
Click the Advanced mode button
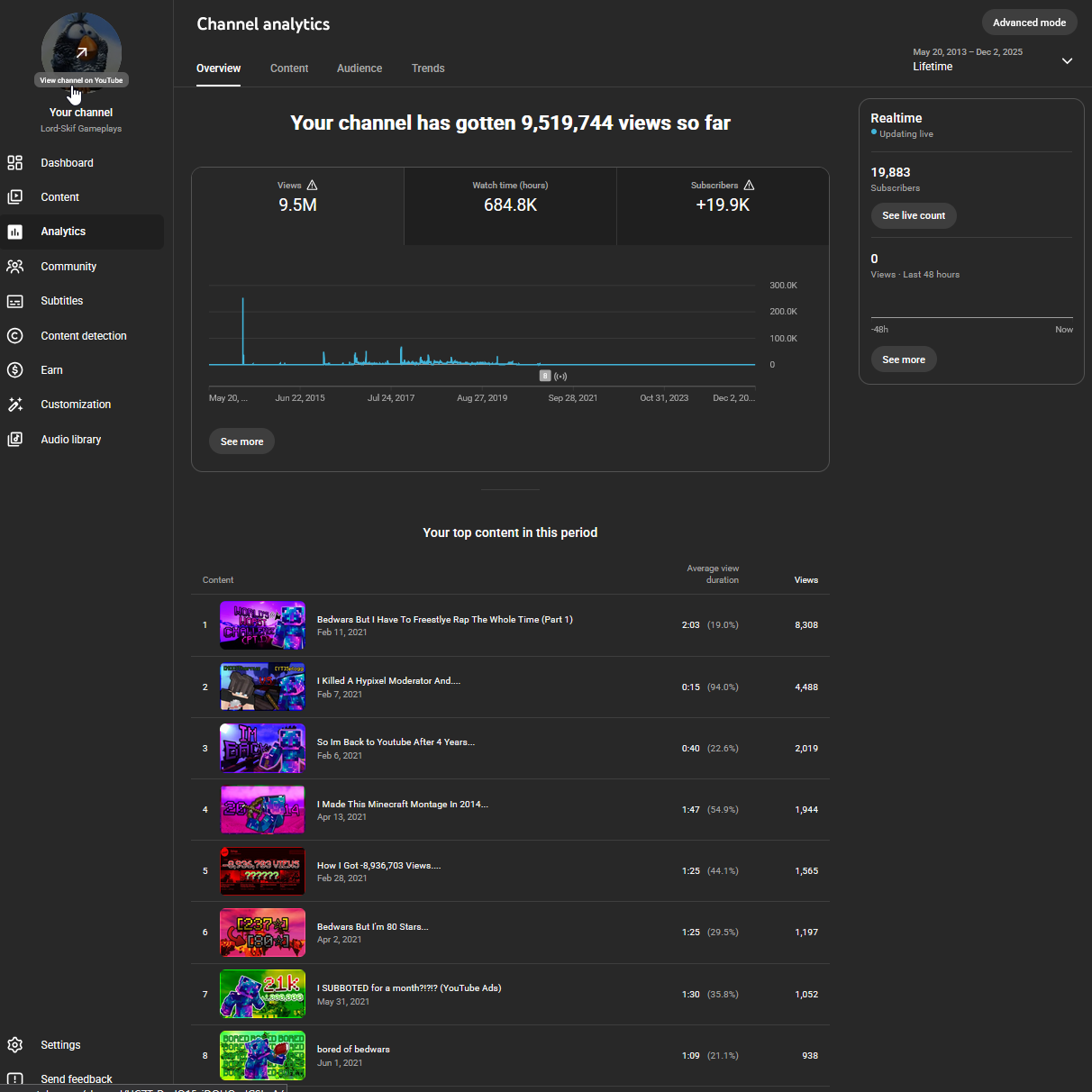tap(1029, 23)
